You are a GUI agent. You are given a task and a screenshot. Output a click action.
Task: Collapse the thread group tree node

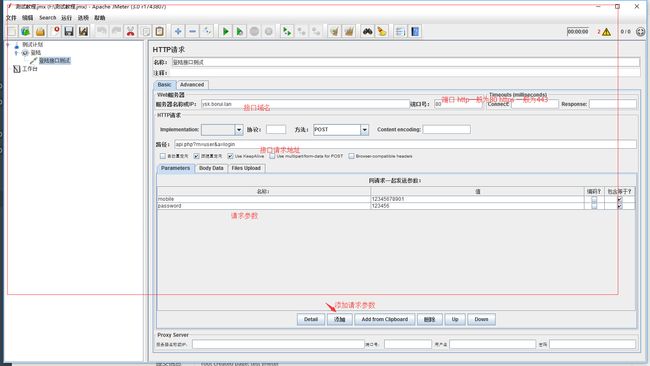click(x=16, y=53)
